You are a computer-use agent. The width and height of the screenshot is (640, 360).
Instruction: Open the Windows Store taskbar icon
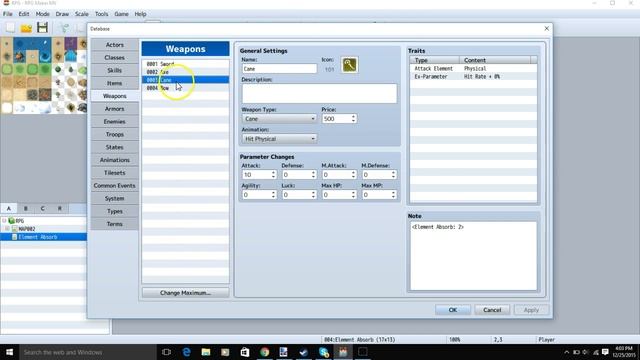pyautogui.click(x=245, y=352)
